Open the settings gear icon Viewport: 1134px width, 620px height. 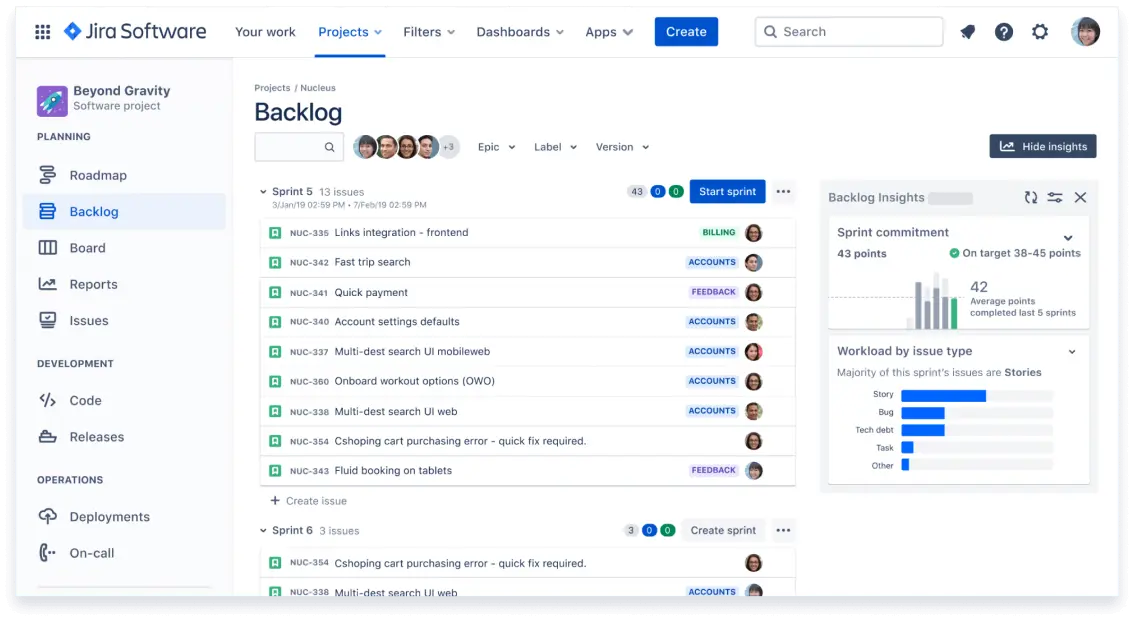(1040, 32)
